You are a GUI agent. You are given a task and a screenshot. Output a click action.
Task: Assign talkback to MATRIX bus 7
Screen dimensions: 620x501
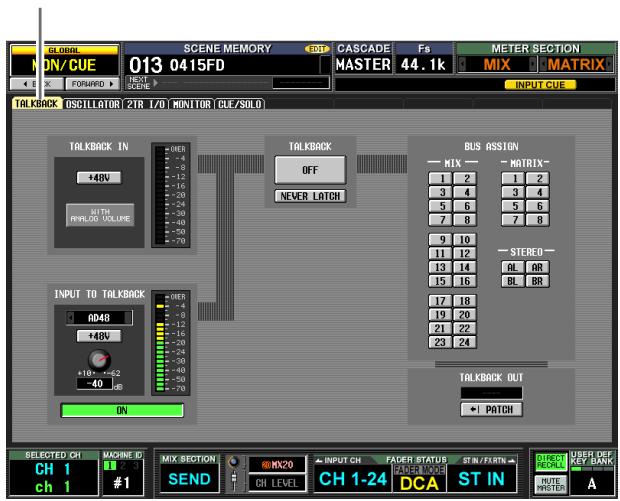513,220
